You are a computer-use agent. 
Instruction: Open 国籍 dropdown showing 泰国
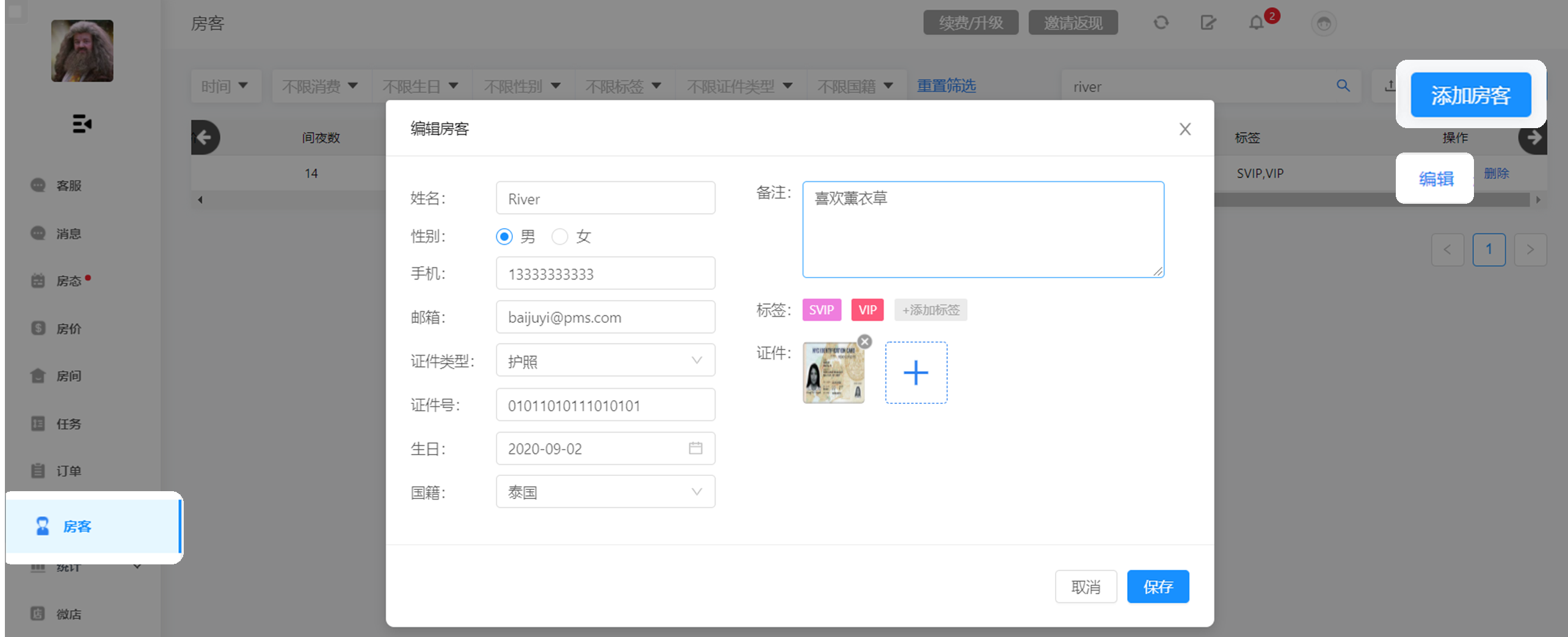(605, 491)
